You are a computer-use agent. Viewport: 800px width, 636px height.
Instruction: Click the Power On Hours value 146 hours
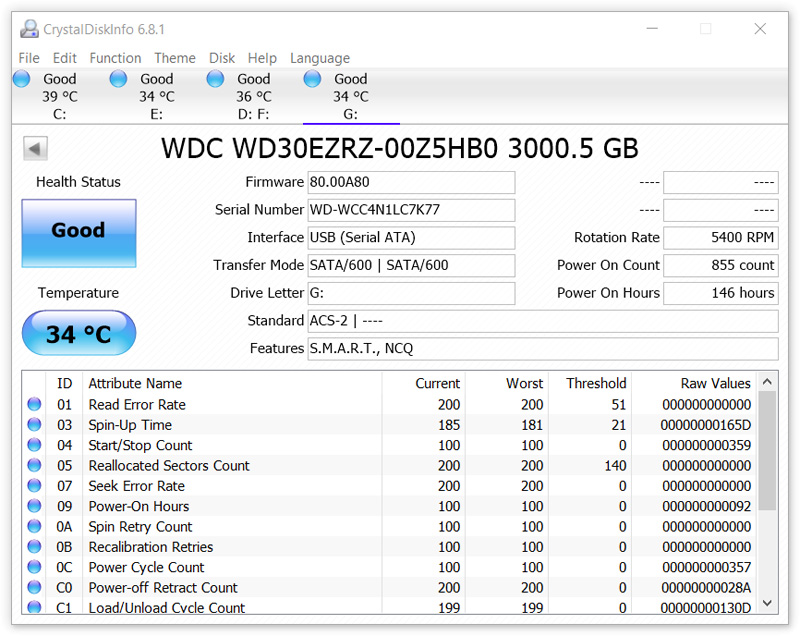(721, 293)
